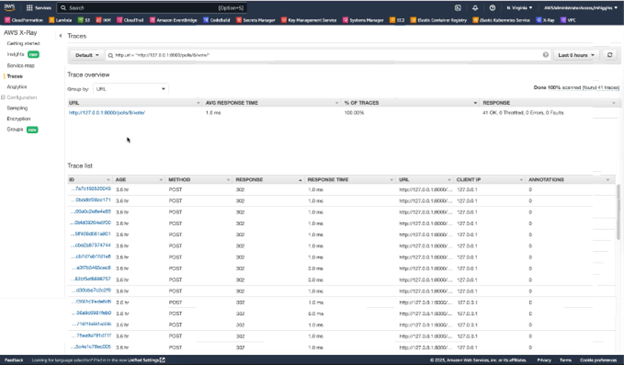
Task: Go to Service map in sidebar
Action: point(21,65)
